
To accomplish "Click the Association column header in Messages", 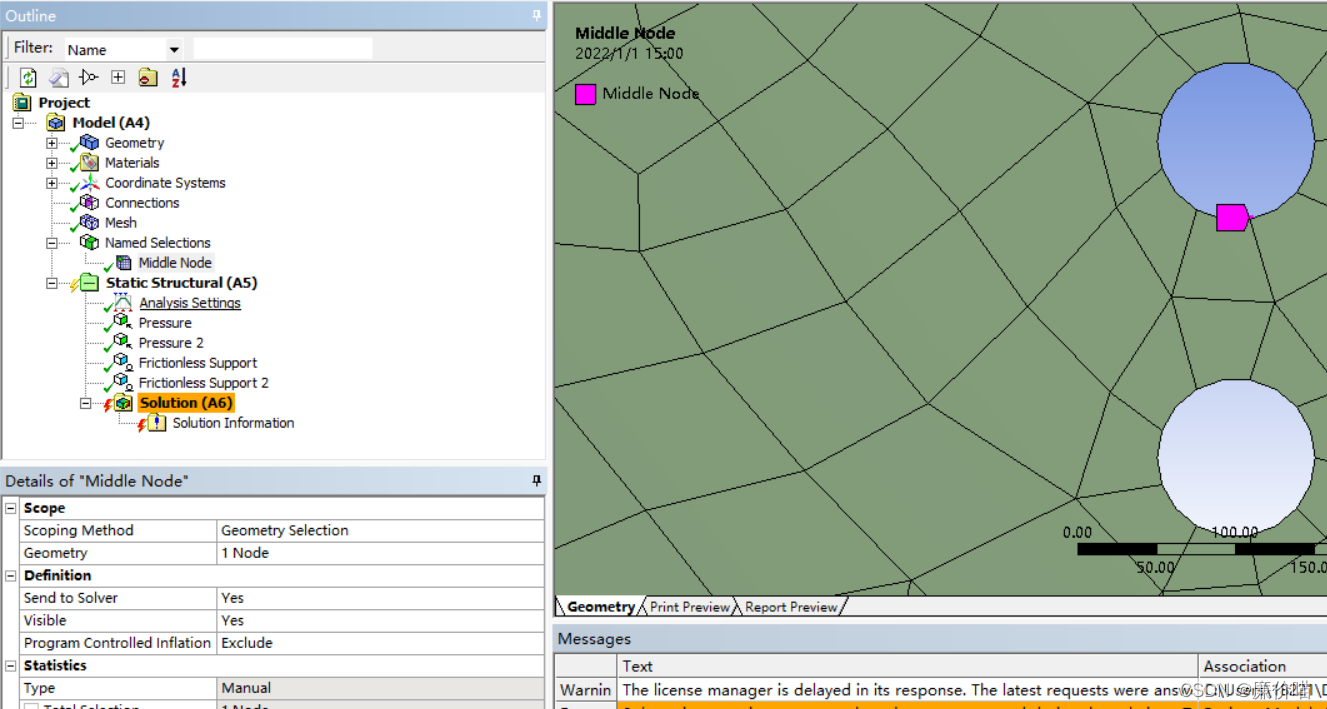I will click(1263, 666).
